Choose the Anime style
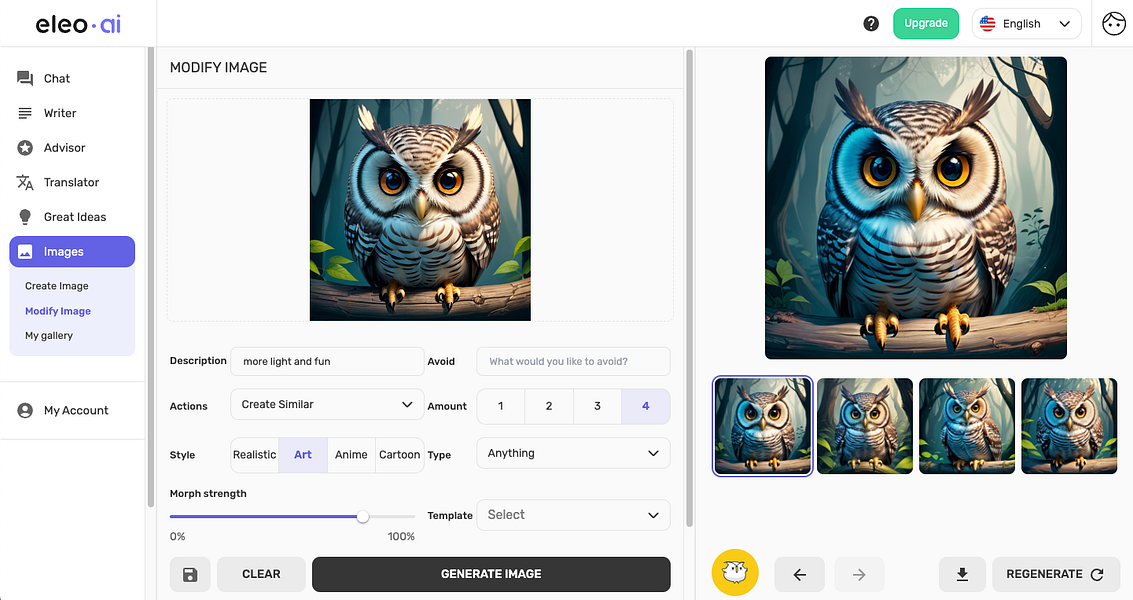The image size is (1133, 600). click(351, 455)
